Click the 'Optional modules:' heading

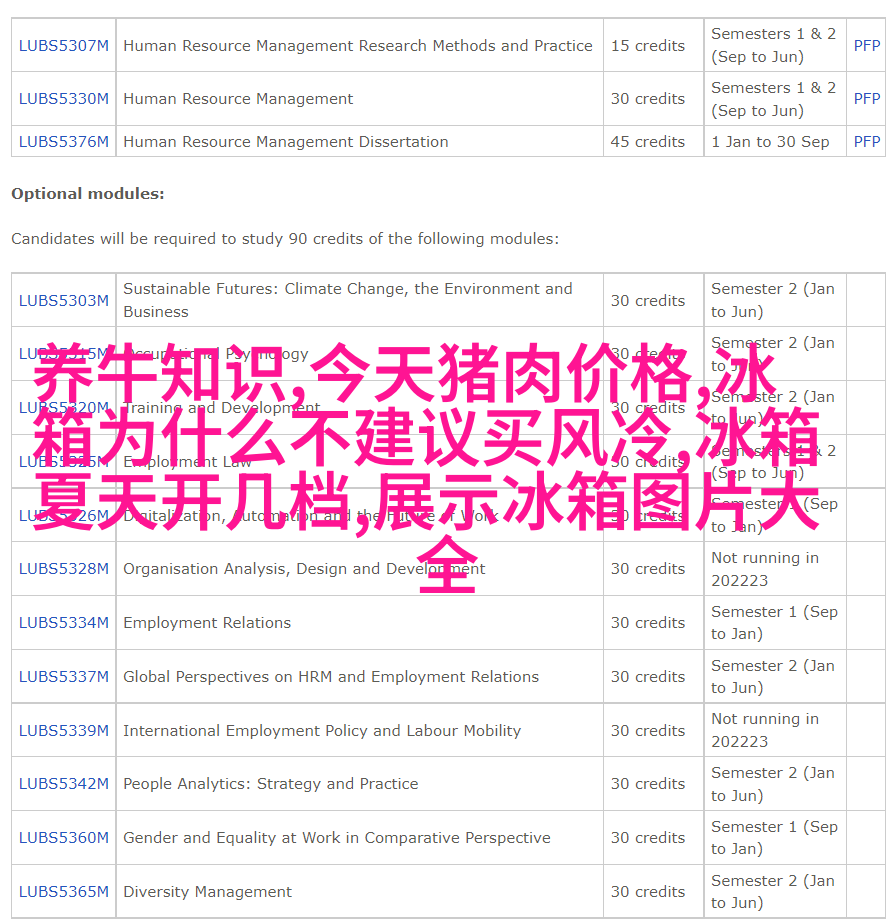click(x=88, y=194)
